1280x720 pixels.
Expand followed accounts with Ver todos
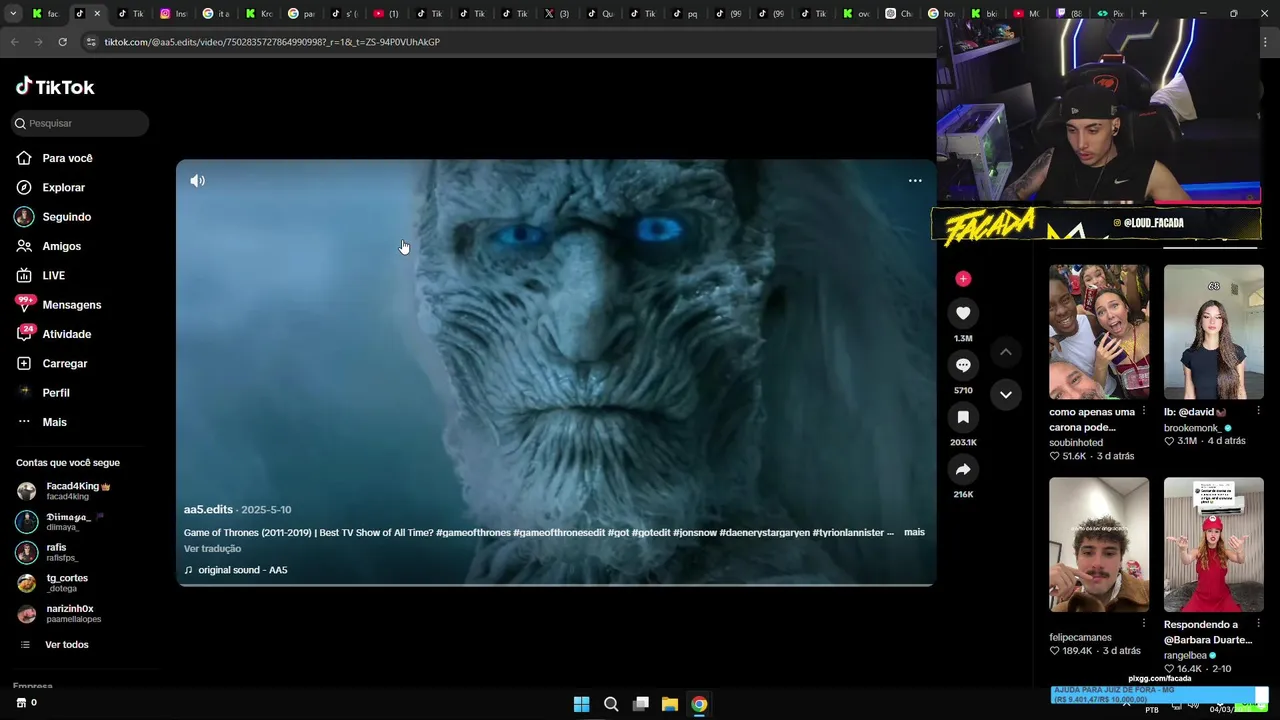tap(66, 645)
